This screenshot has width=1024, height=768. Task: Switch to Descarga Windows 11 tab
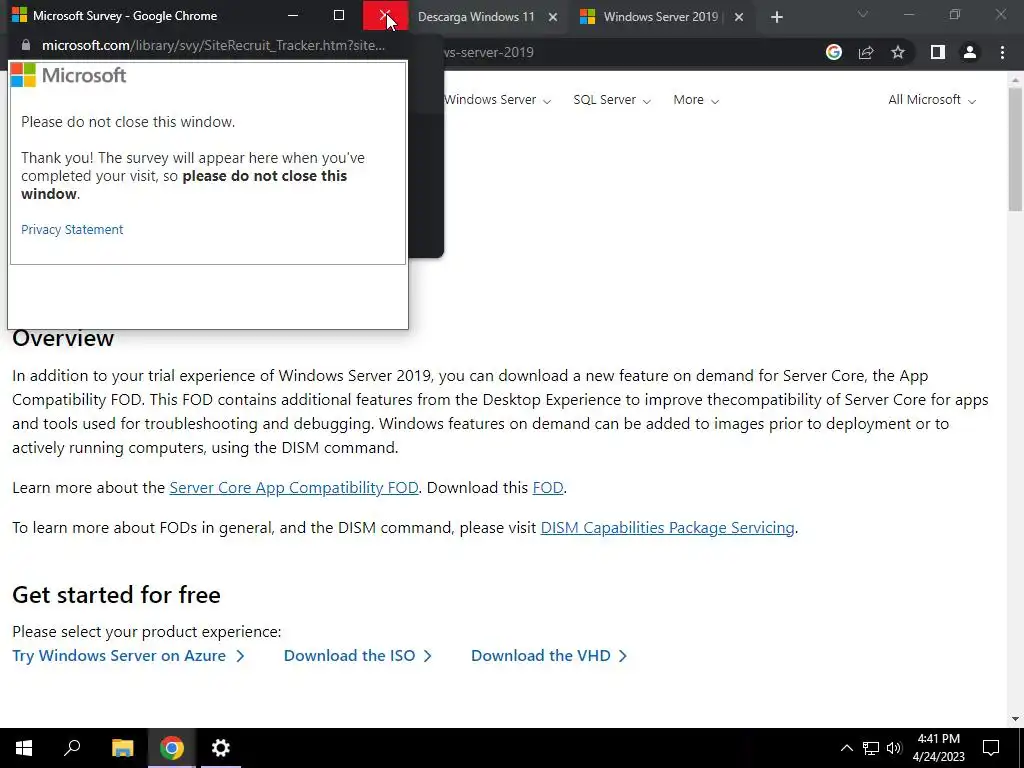point(476,17)
